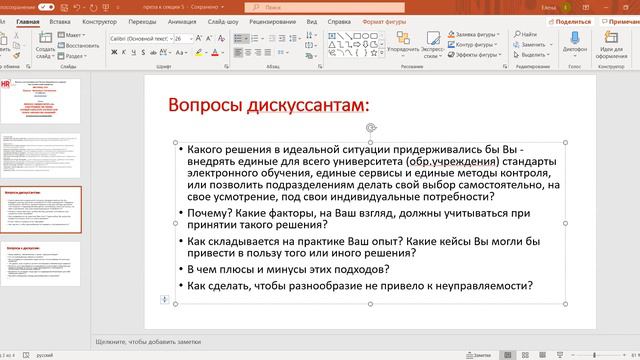The image size is (640, 360).
Task: Toggle italic К formatting
Action: tap(124, 52)
